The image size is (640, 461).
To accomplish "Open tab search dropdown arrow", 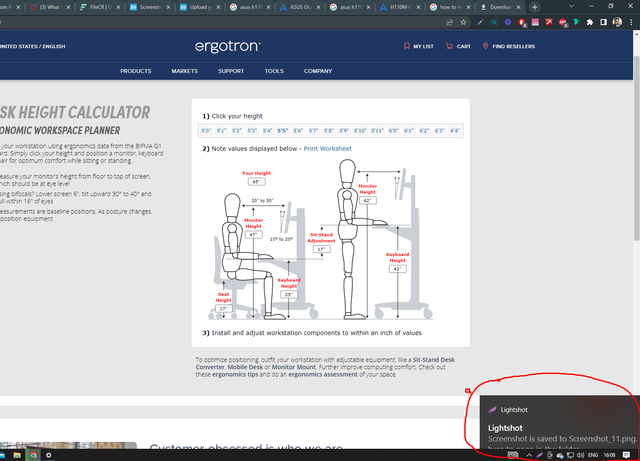I will pos(571,6).
